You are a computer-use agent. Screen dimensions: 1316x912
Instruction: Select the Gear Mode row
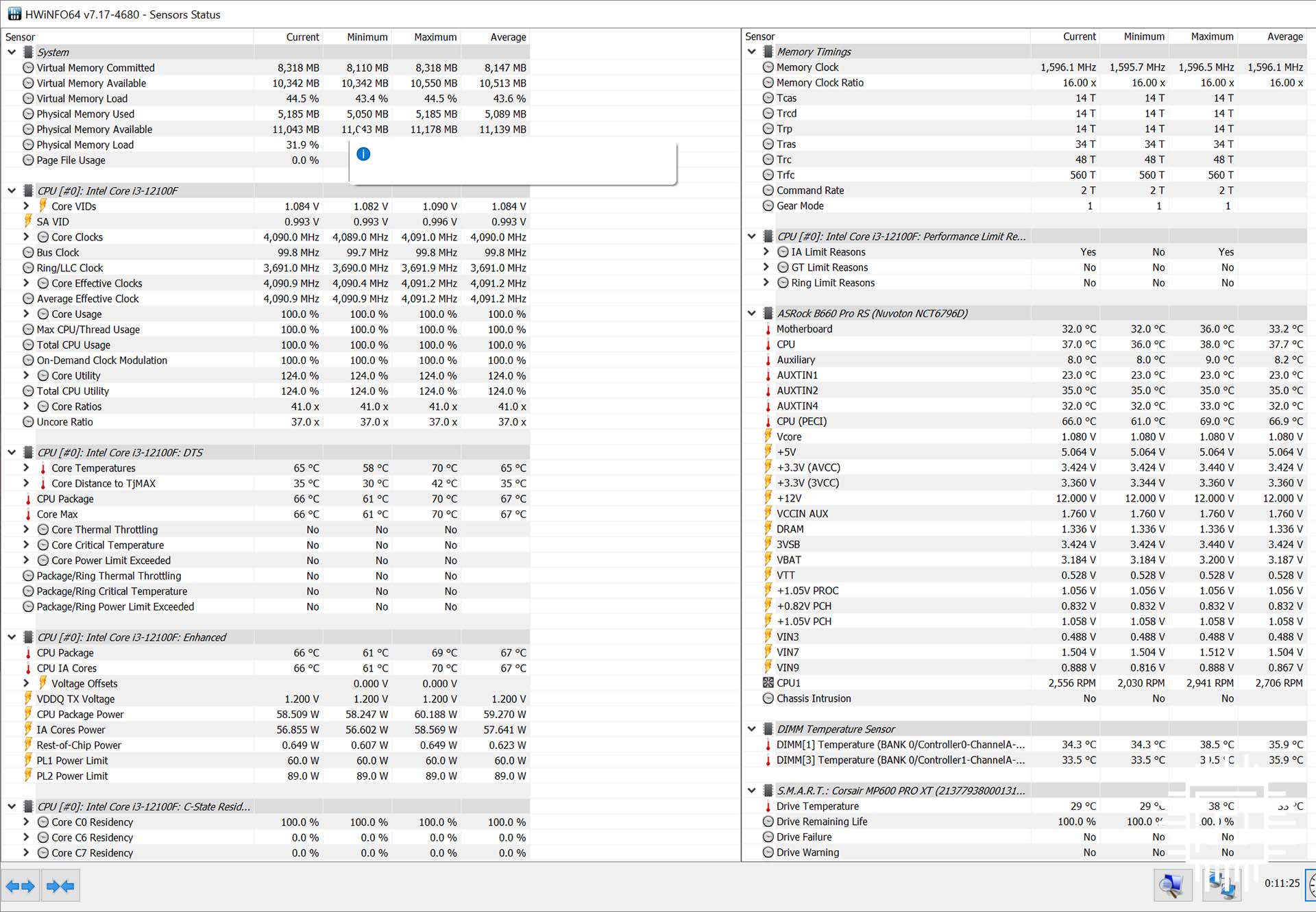(1025, 206)
